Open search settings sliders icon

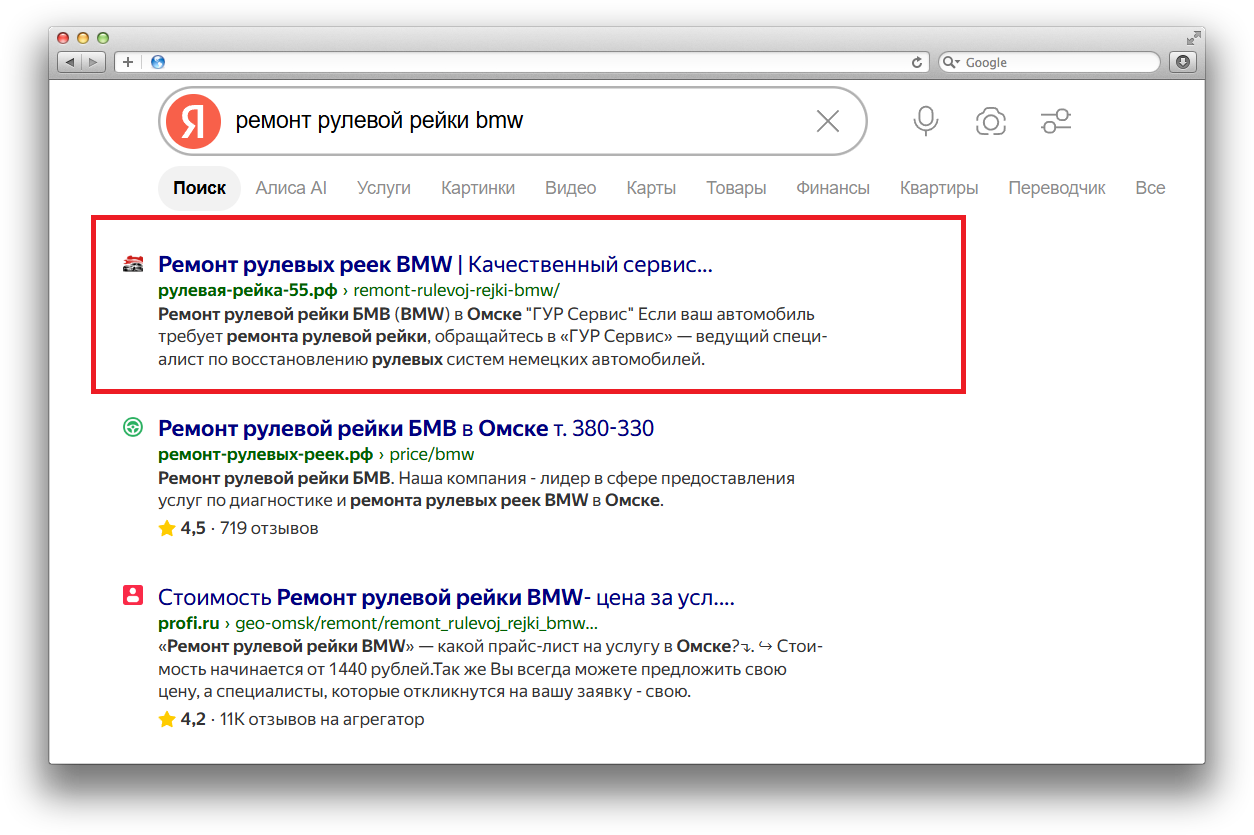(x=1056, y=122)
